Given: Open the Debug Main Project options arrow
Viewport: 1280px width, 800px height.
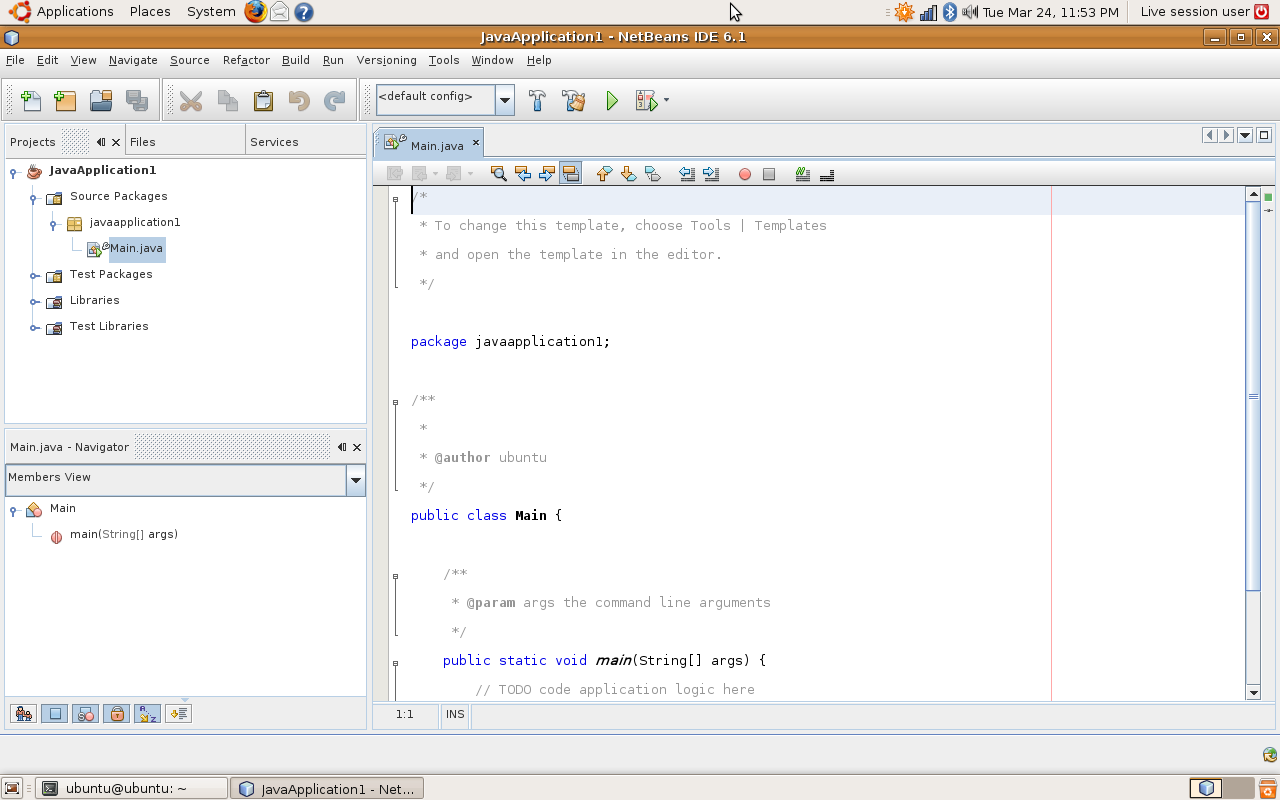Looking at the screenshot, I should [x=667, y=100].
